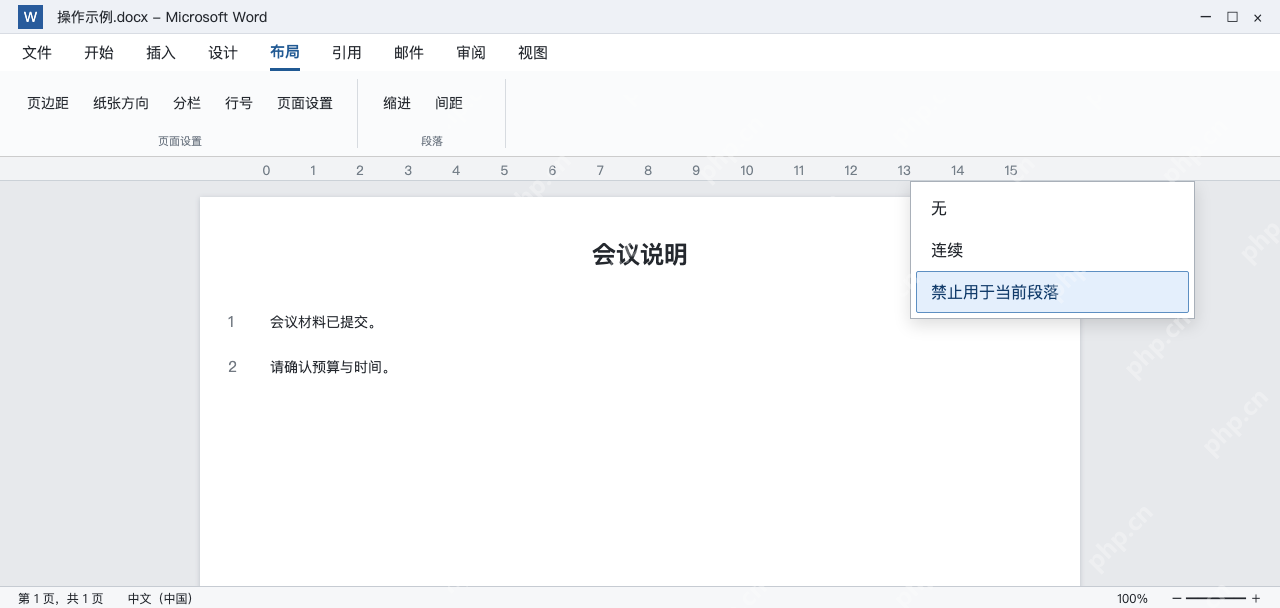Click the document title 会议说明
The width and height of the screenshot is (1280, 608).
[640, 254]
